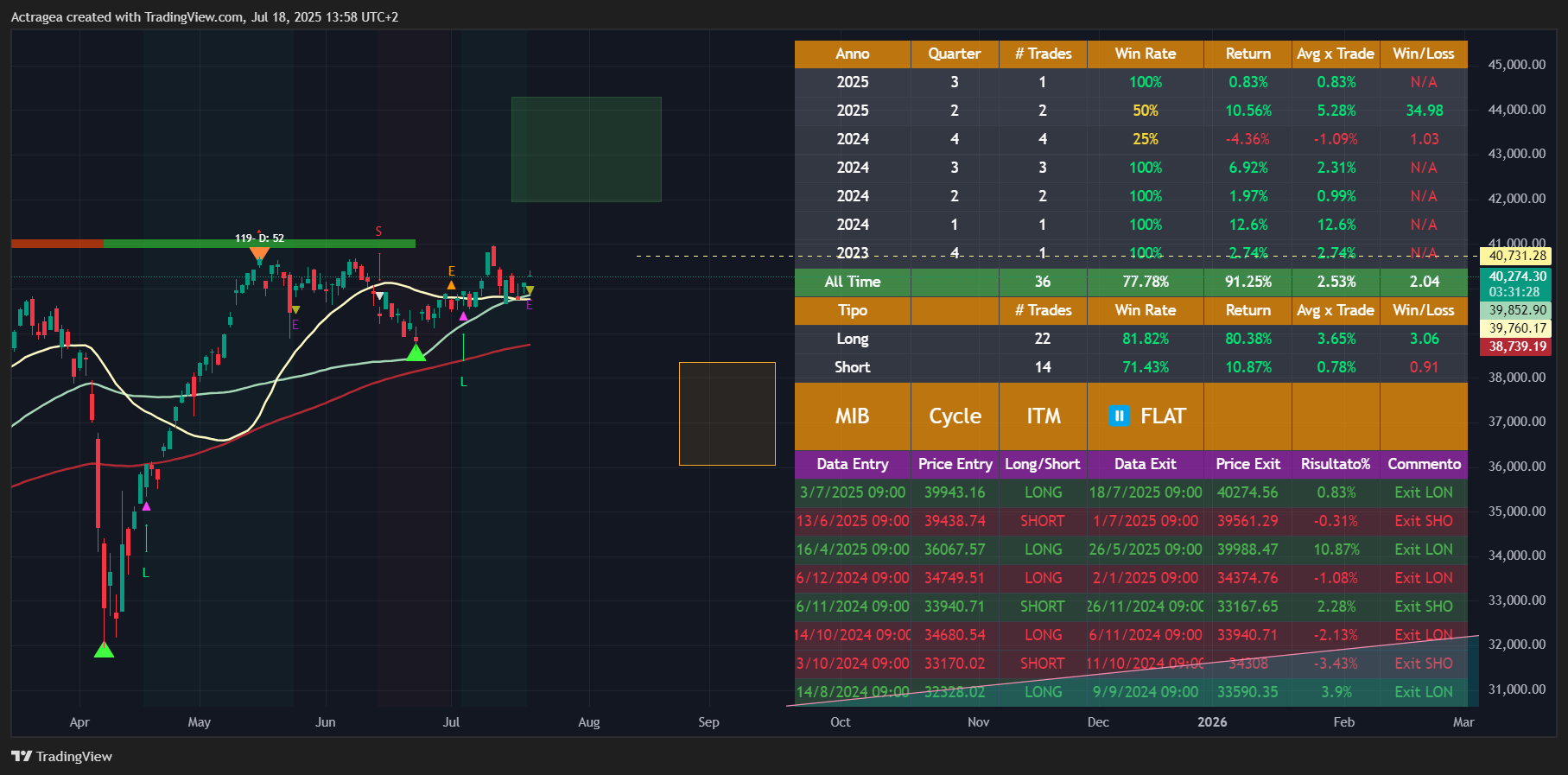Click the 3/7/2025 09:00 entry date
The width and height of the screenshot is (1568, 775).
click(x=853, y=492)
